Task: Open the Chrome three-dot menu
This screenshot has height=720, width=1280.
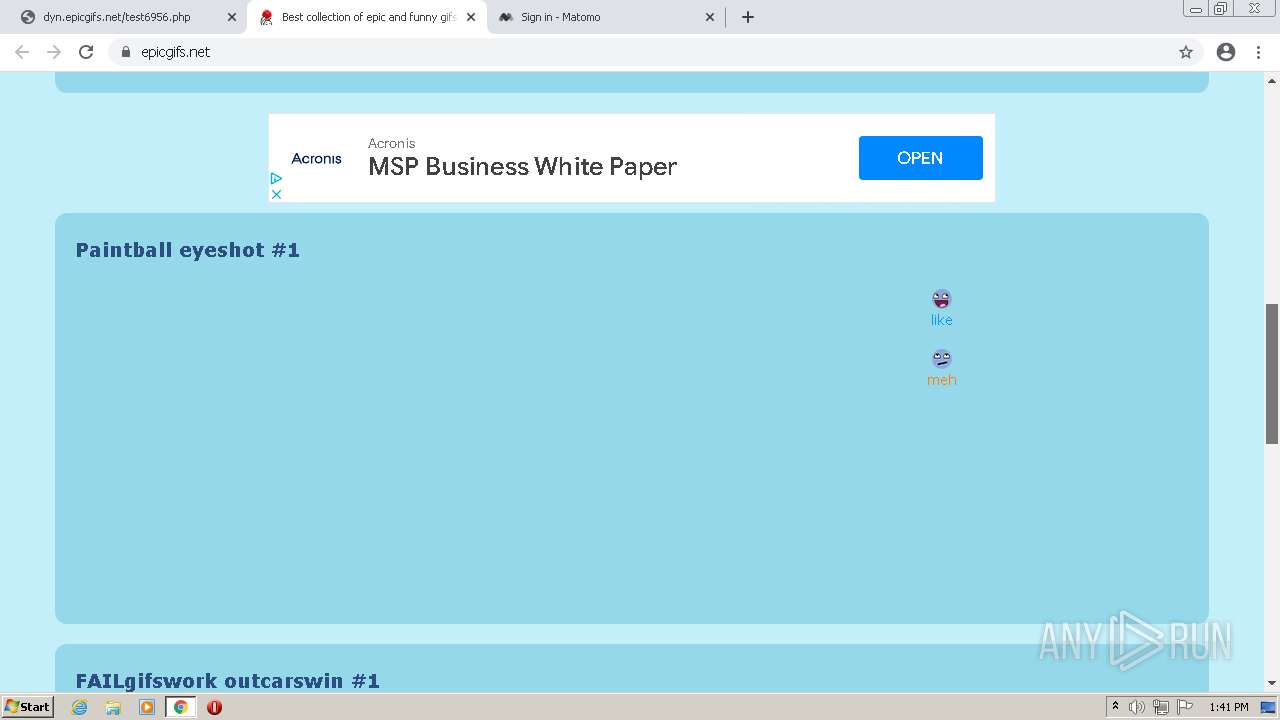Action: [x=1259, y=52]
